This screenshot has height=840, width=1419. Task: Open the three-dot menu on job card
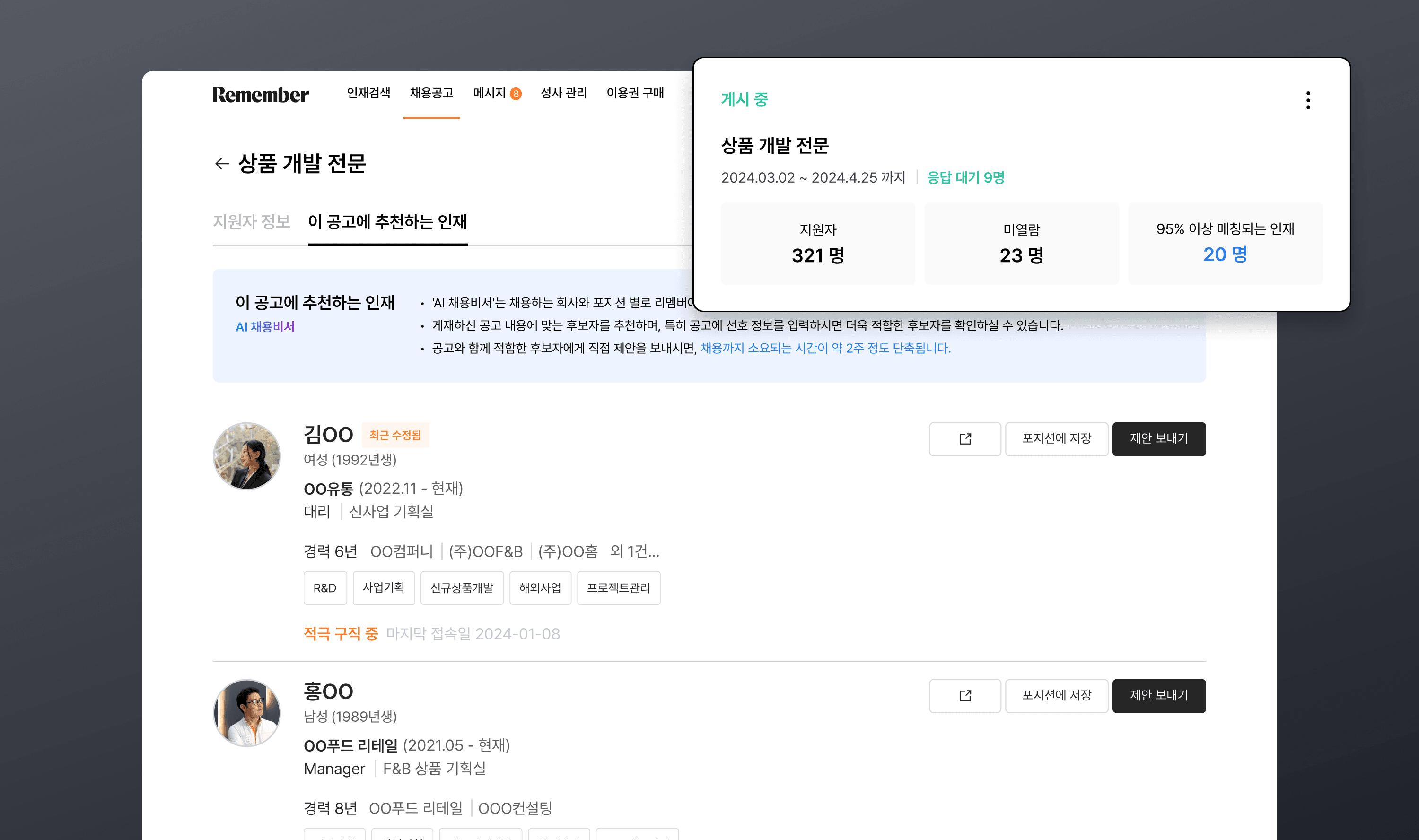click(1307, 100)
